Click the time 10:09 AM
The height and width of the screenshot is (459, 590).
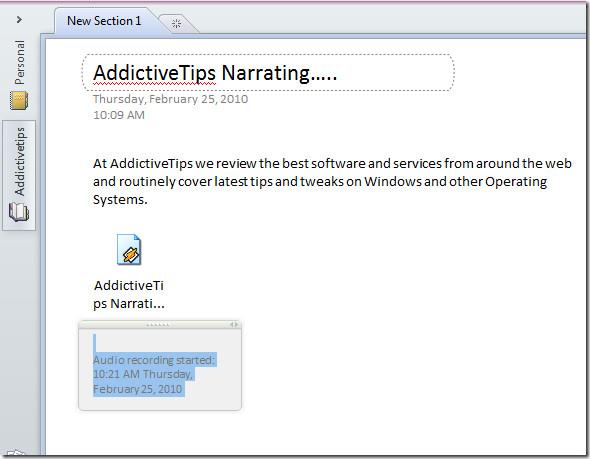click(119, 115)
